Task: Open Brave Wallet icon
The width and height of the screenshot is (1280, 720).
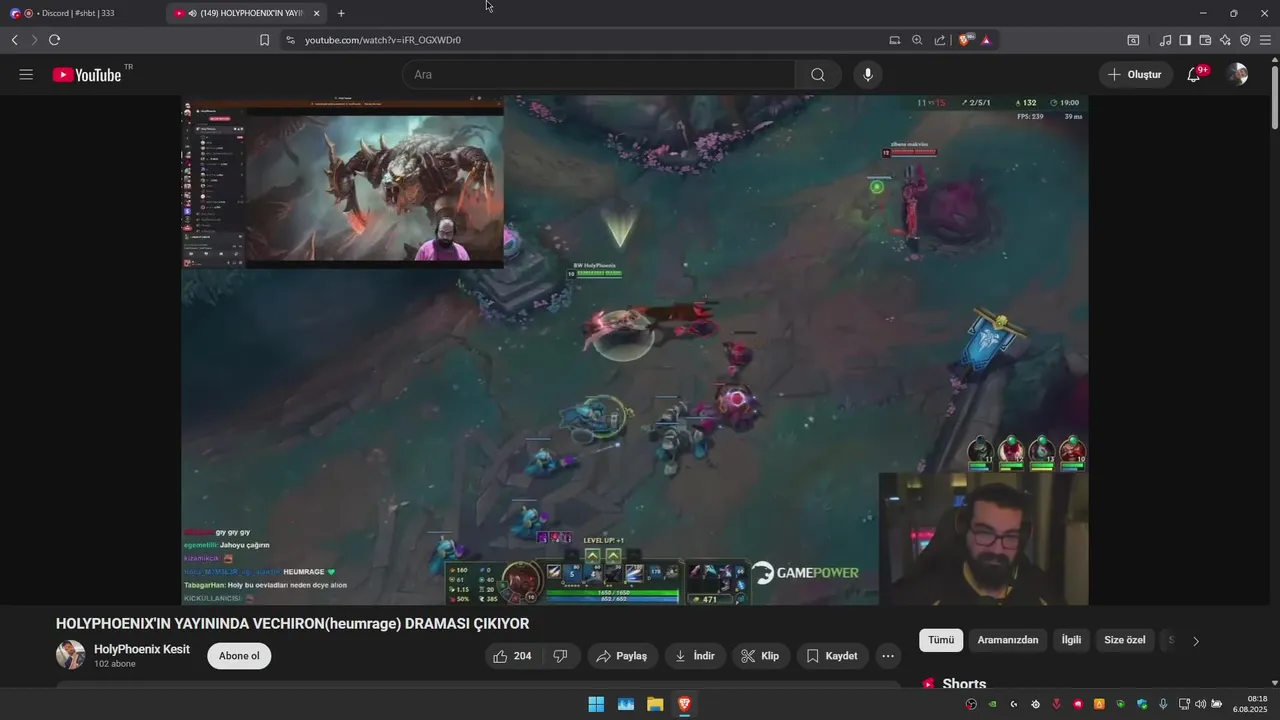Action: (1205, 40)
